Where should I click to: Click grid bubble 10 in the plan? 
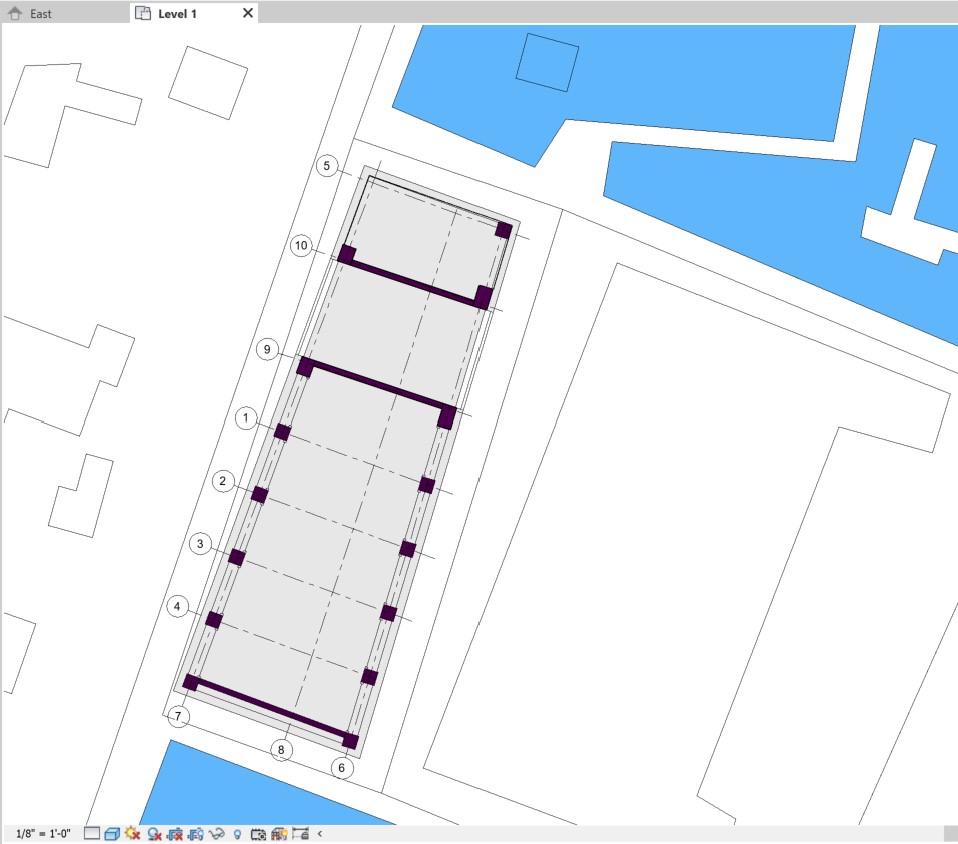300,245
